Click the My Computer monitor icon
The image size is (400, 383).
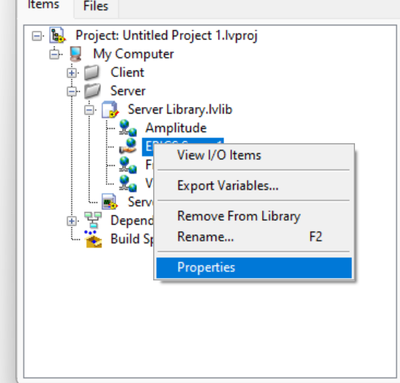pyautogui.click(x=76, y=54)
